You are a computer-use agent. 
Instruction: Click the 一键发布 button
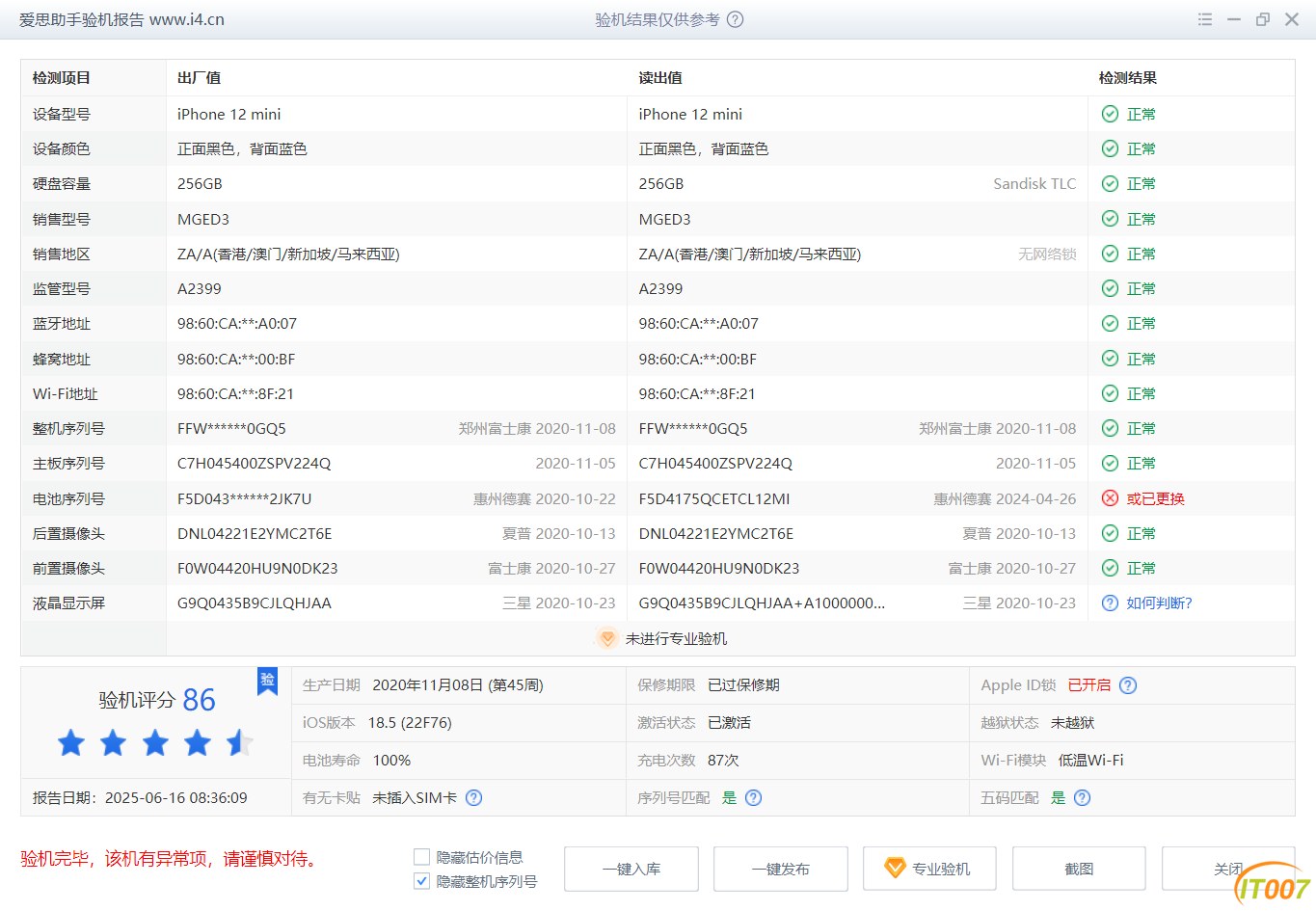click(x=781, y=869)
